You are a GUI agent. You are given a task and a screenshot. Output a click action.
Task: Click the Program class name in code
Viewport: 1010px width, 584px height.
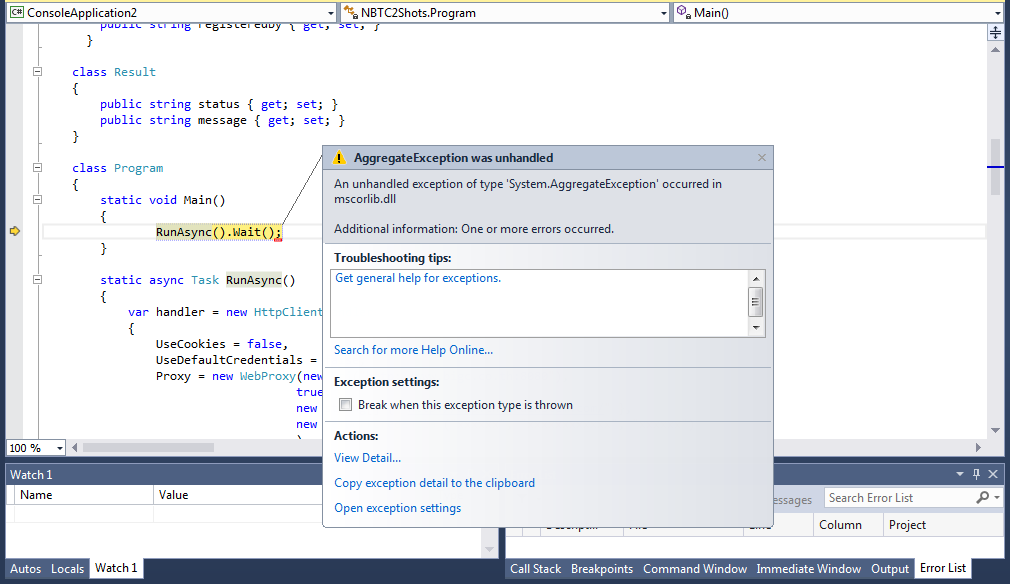coord(138,168)
